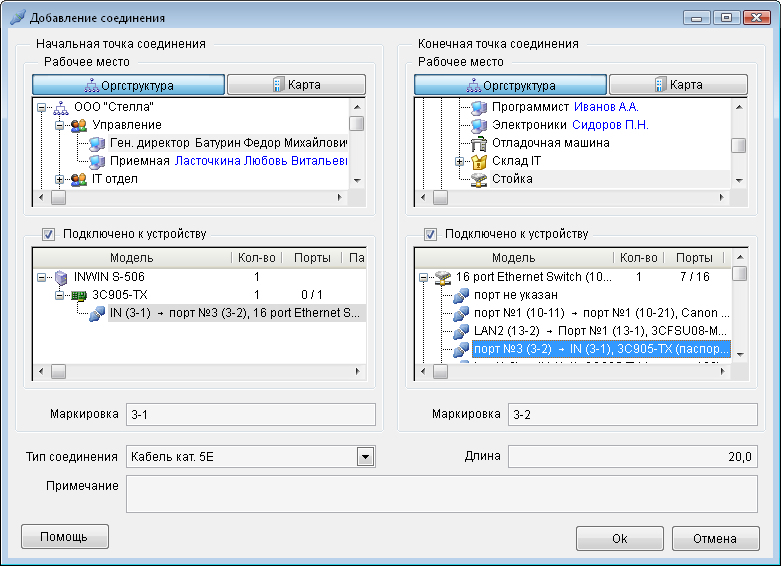Expand the Склад IT tree node
This screenshot has width=781, height=566.
[459, 161]
